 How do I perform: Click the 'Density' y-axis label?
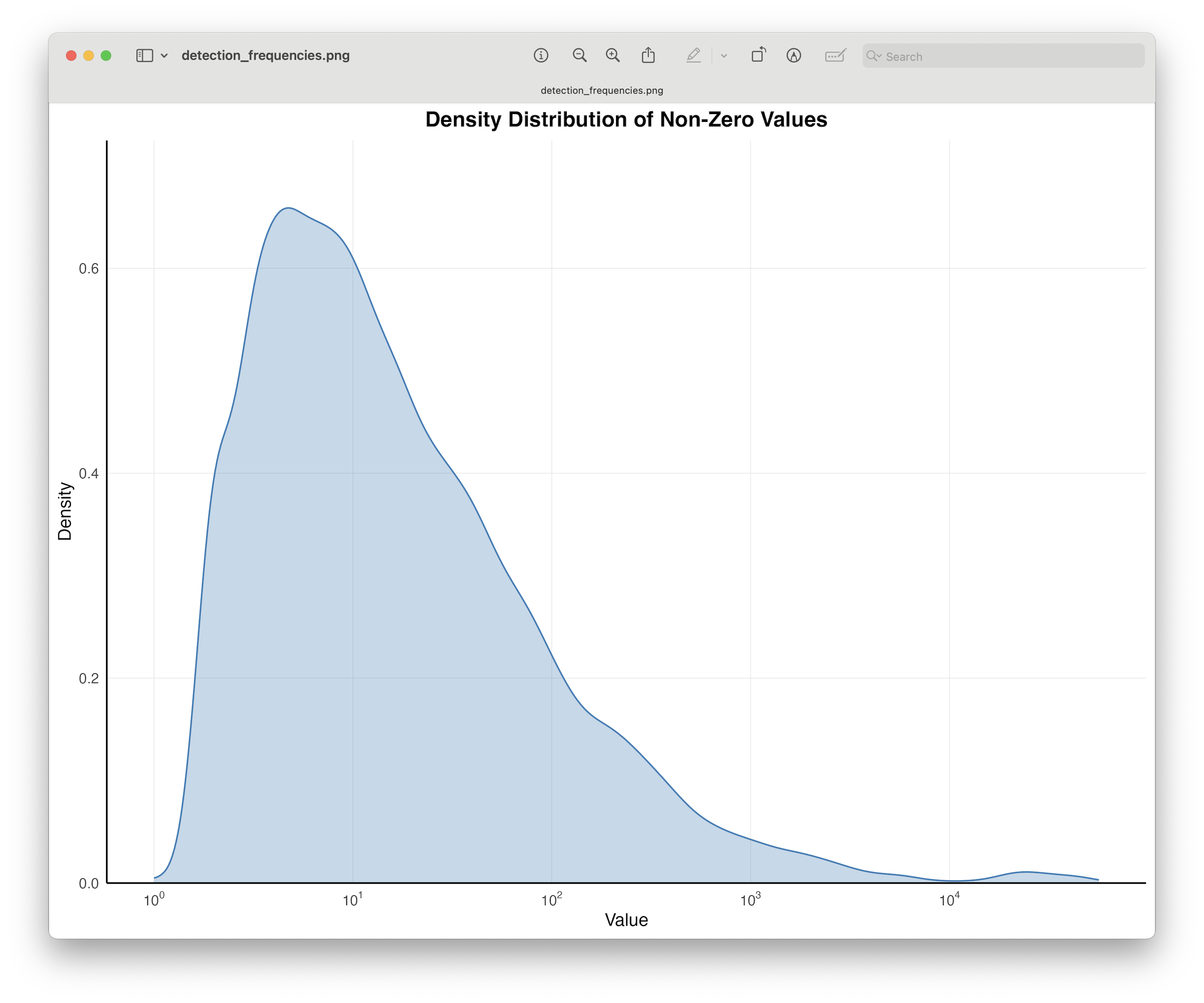pyautogui.click(x=65, y=511)
